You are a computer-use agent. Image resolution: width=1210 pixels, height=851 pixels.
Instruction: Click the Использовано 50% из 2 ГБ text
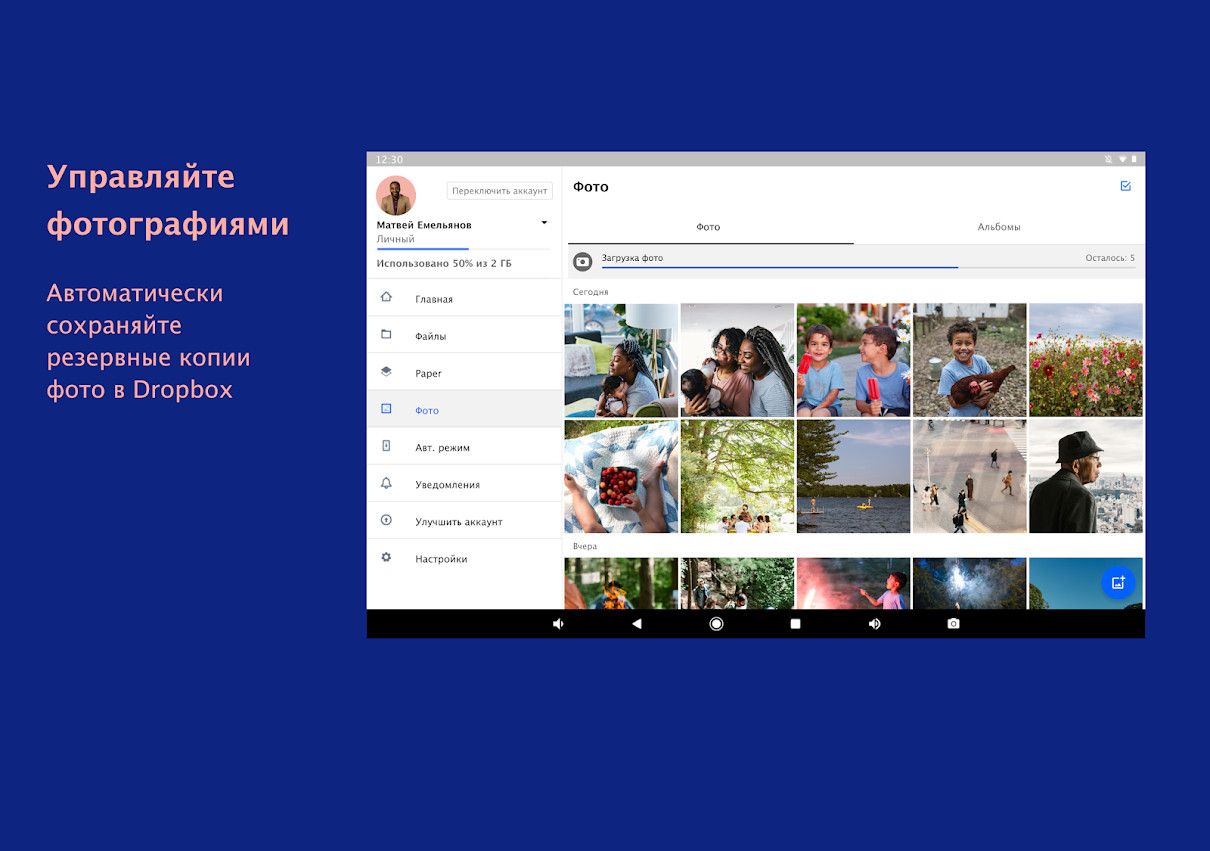click(444, 263)
